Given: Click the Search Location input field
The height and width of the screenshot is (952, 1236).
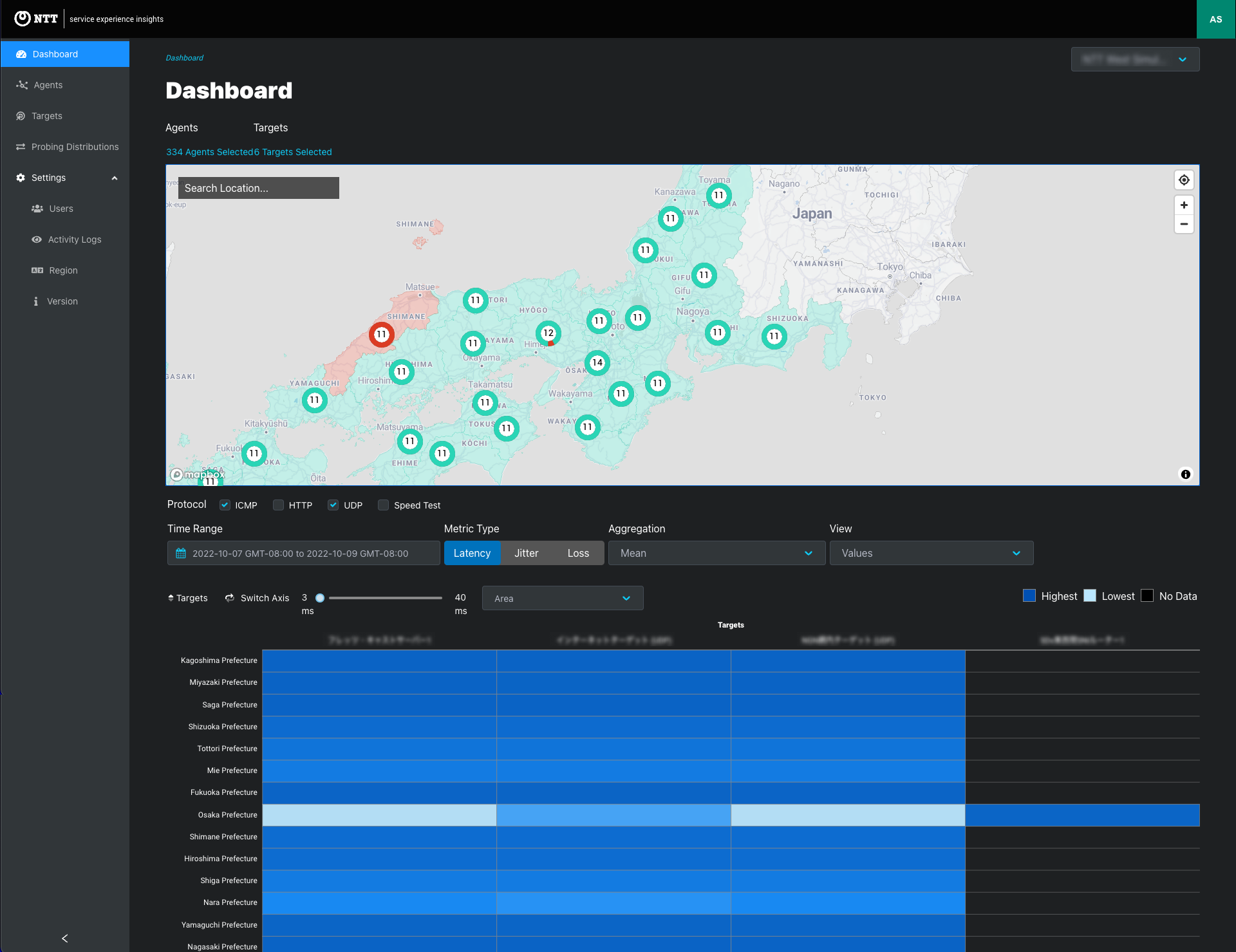Looking at the screenshot, I should (259, 188).
